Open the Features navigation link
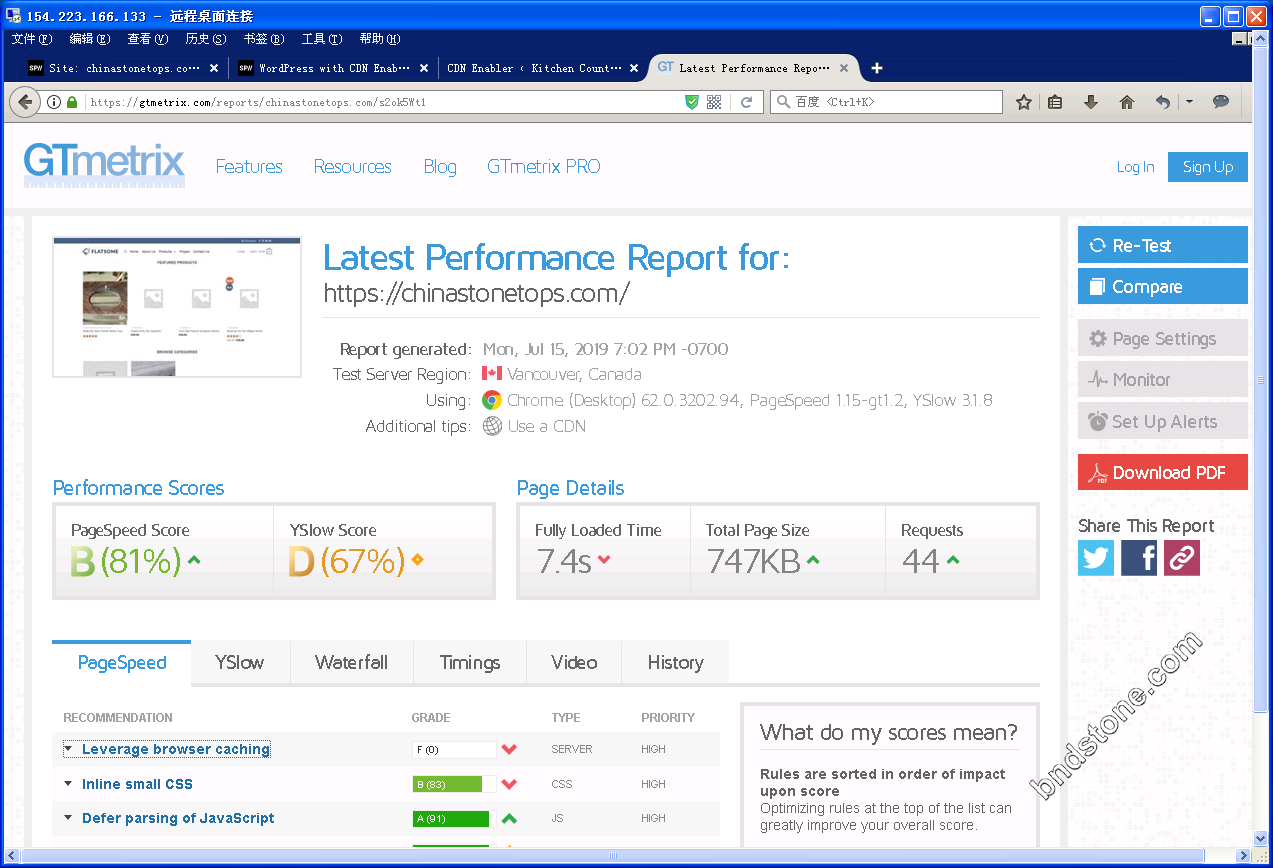Screen dimensions: 1273x868 (x=249, y=167)
